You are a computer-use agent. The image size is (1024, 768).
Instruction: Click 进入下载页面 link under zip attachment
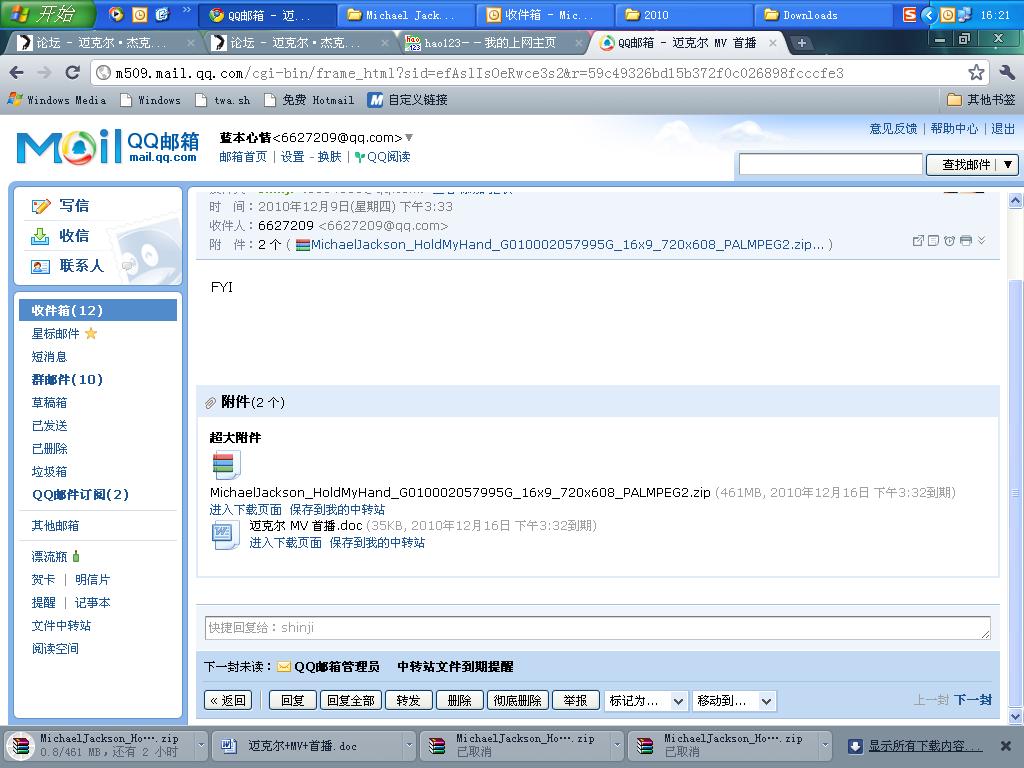pos(246,510)
